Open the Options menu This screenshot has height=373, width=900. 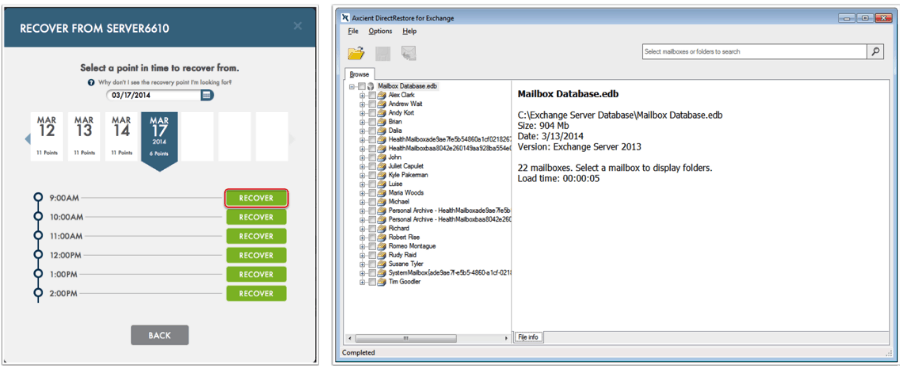(x=380, y=31)
